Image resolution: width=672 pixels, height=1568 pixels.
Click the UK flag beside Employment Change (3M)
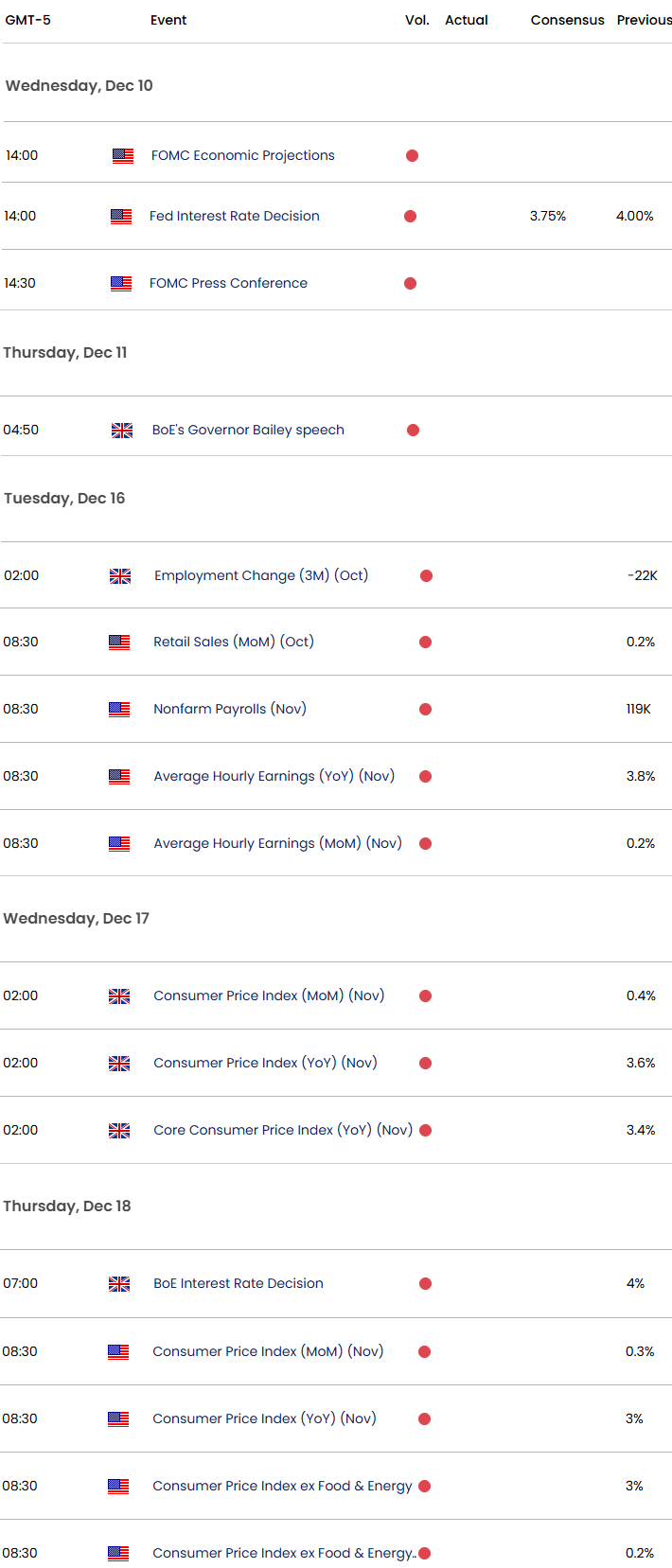point(120,576)
